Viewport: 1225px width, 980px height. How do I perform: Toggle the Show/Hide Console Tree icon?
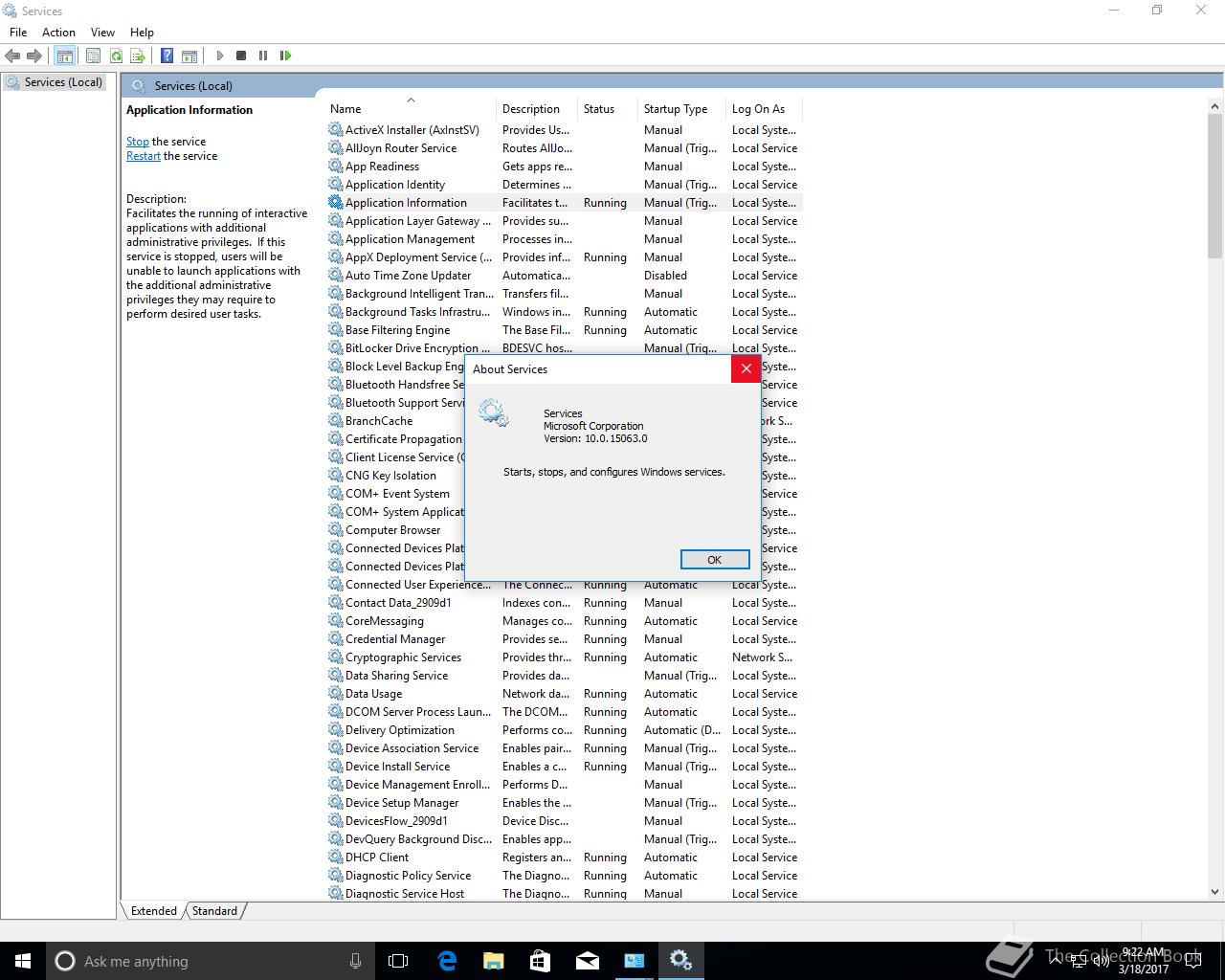click(x=64, y=56)
